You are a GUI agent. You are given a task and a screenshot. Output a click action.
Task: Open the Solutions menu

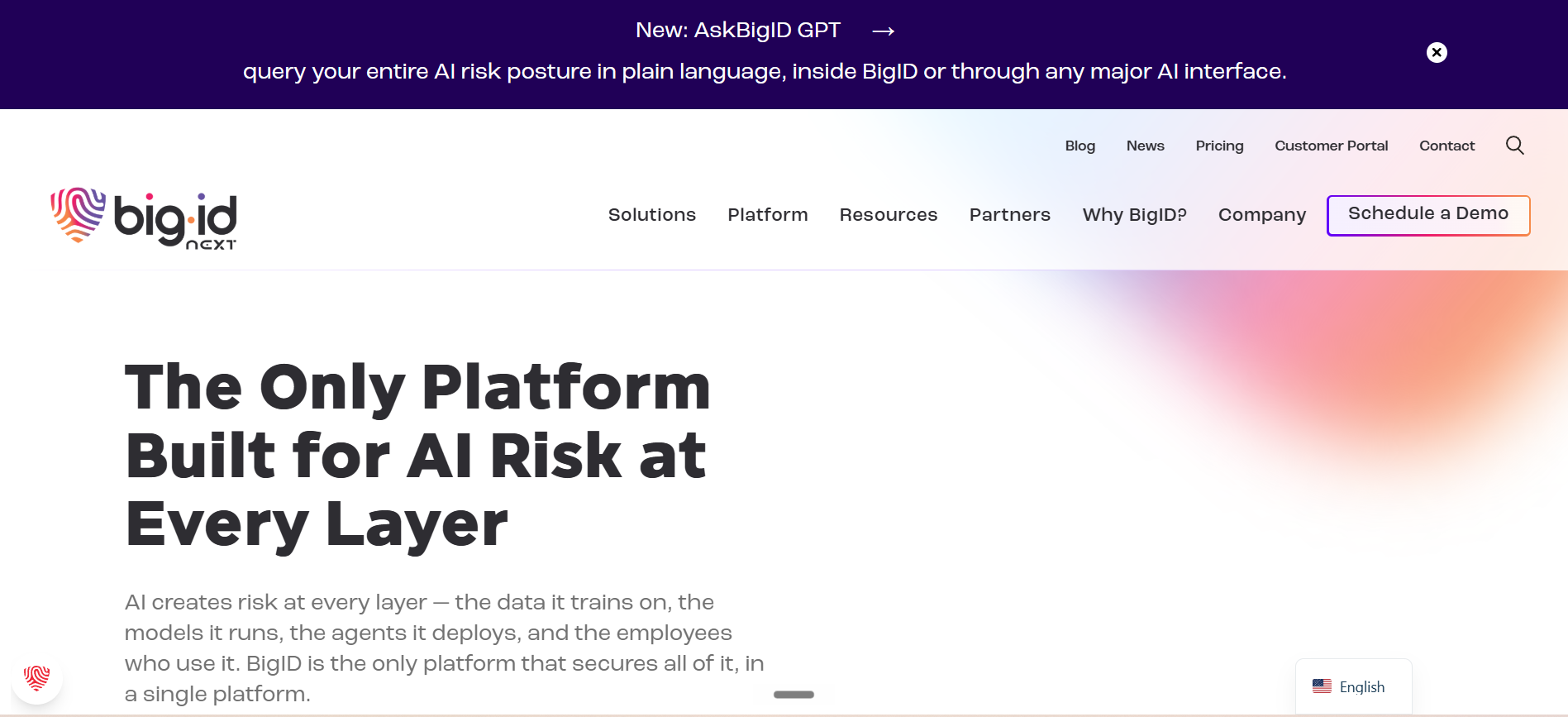[652, 215]
